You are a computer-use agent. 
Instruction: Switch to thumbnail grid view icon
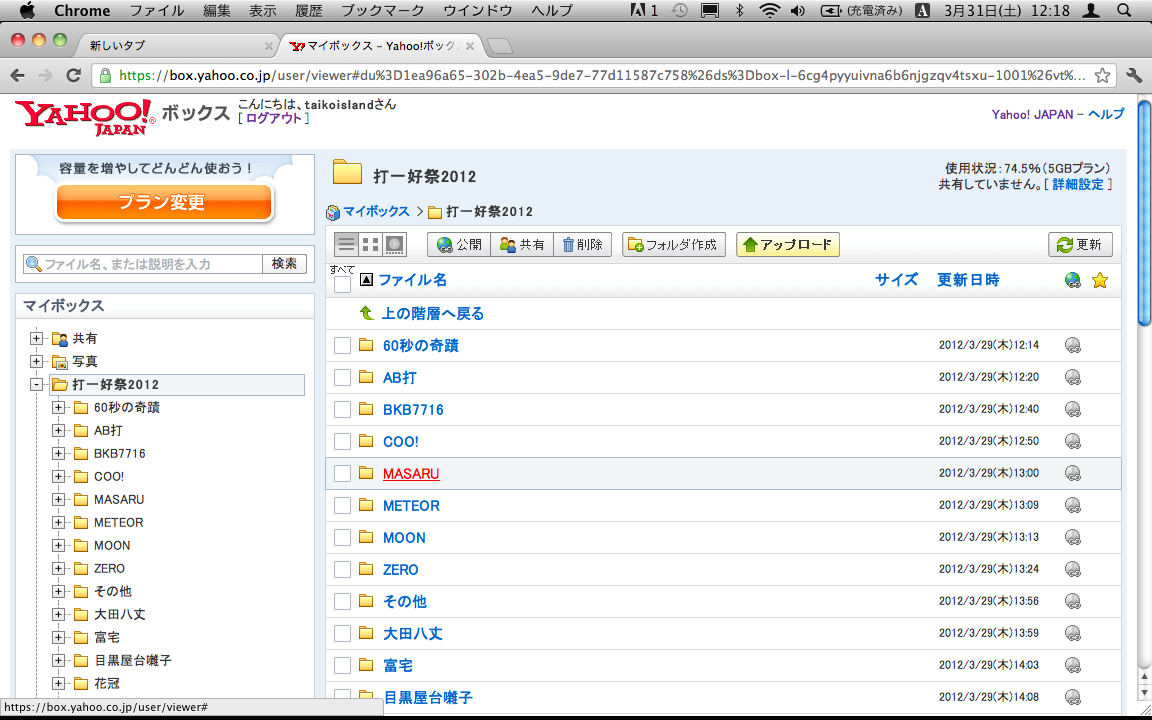(371, 245)
